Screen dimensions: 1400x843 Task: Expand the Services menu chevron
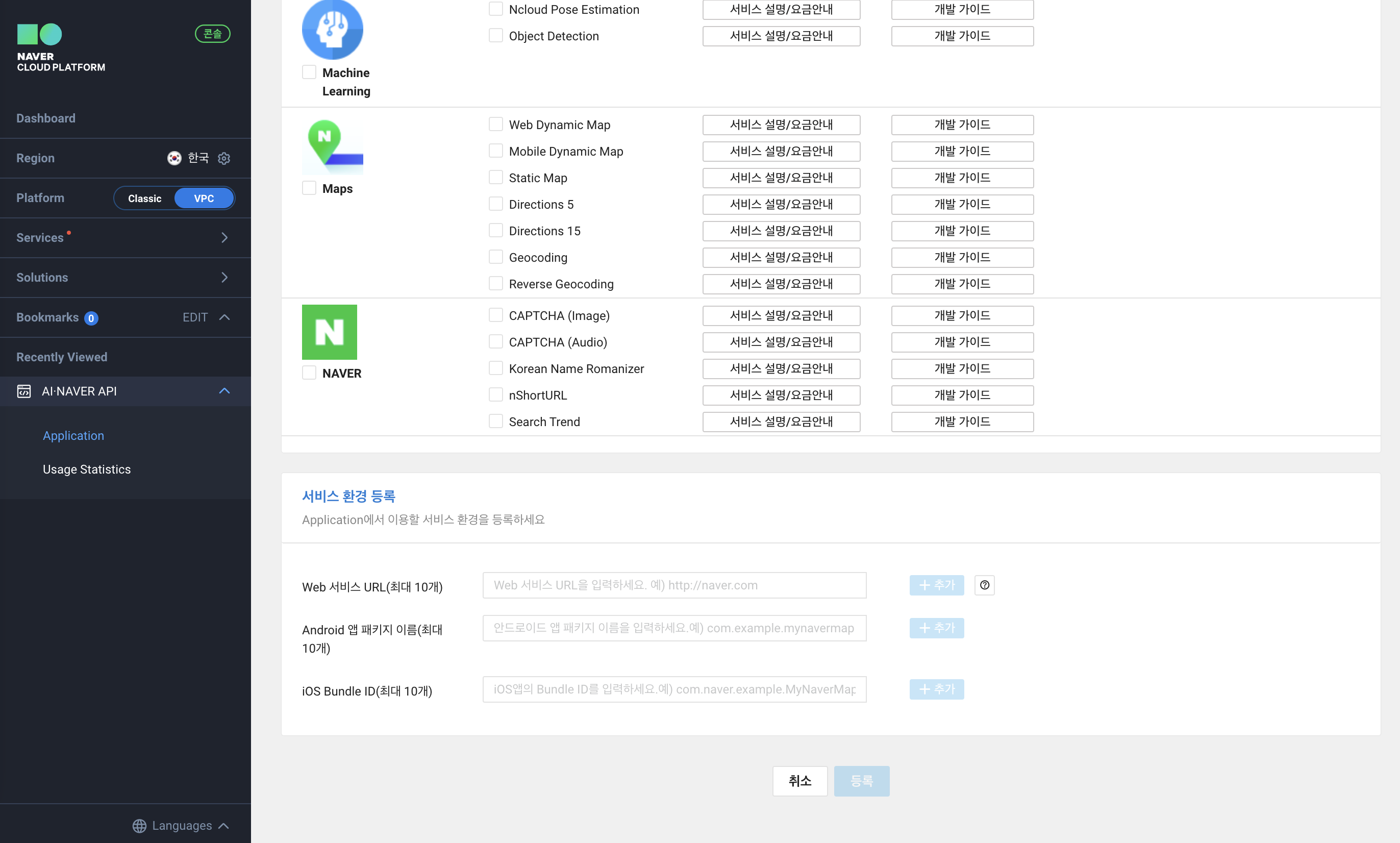pos(224,237)
